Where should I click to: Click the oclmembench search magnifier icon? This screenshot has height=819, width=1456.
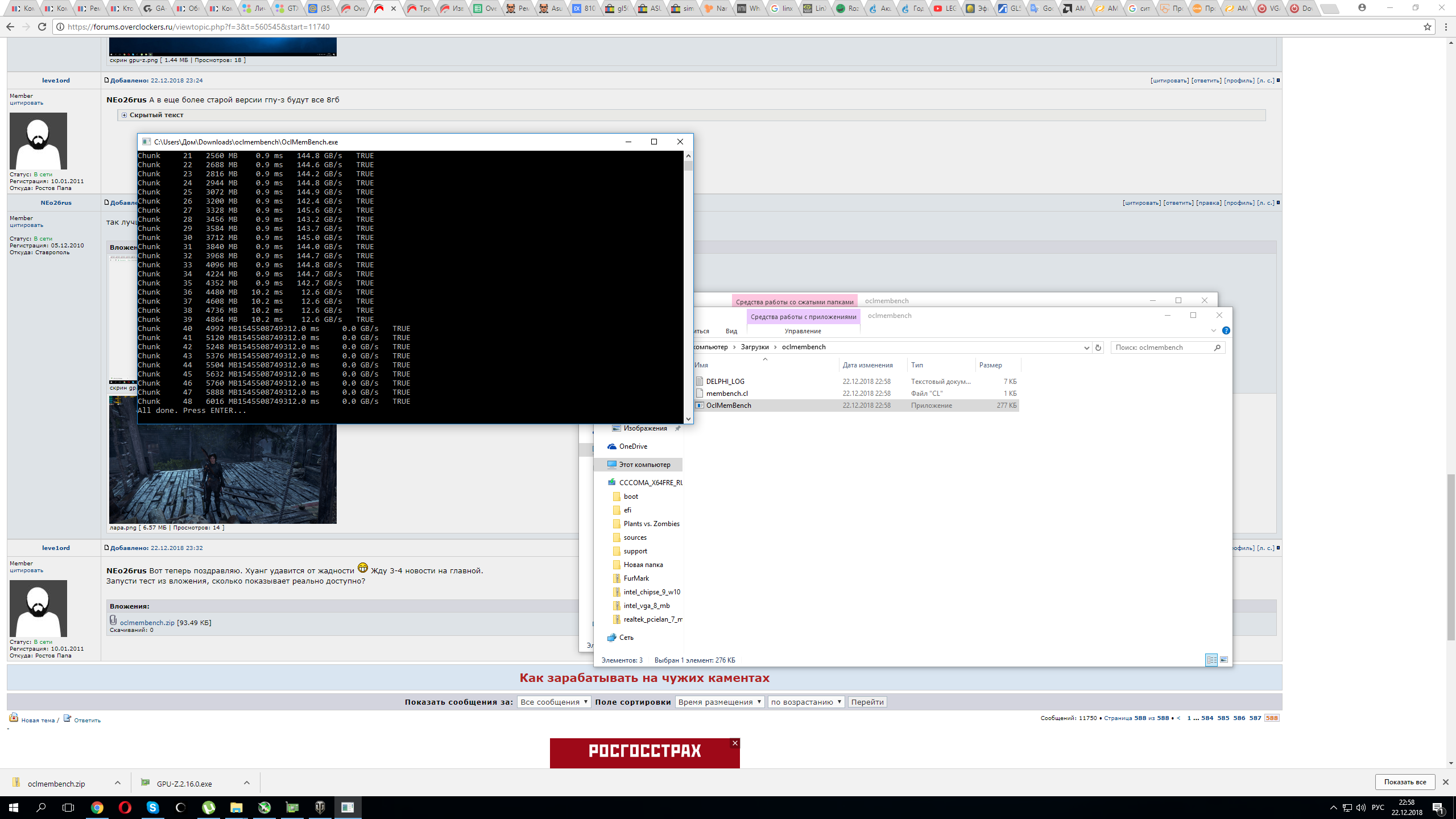tap(1217, 348)
